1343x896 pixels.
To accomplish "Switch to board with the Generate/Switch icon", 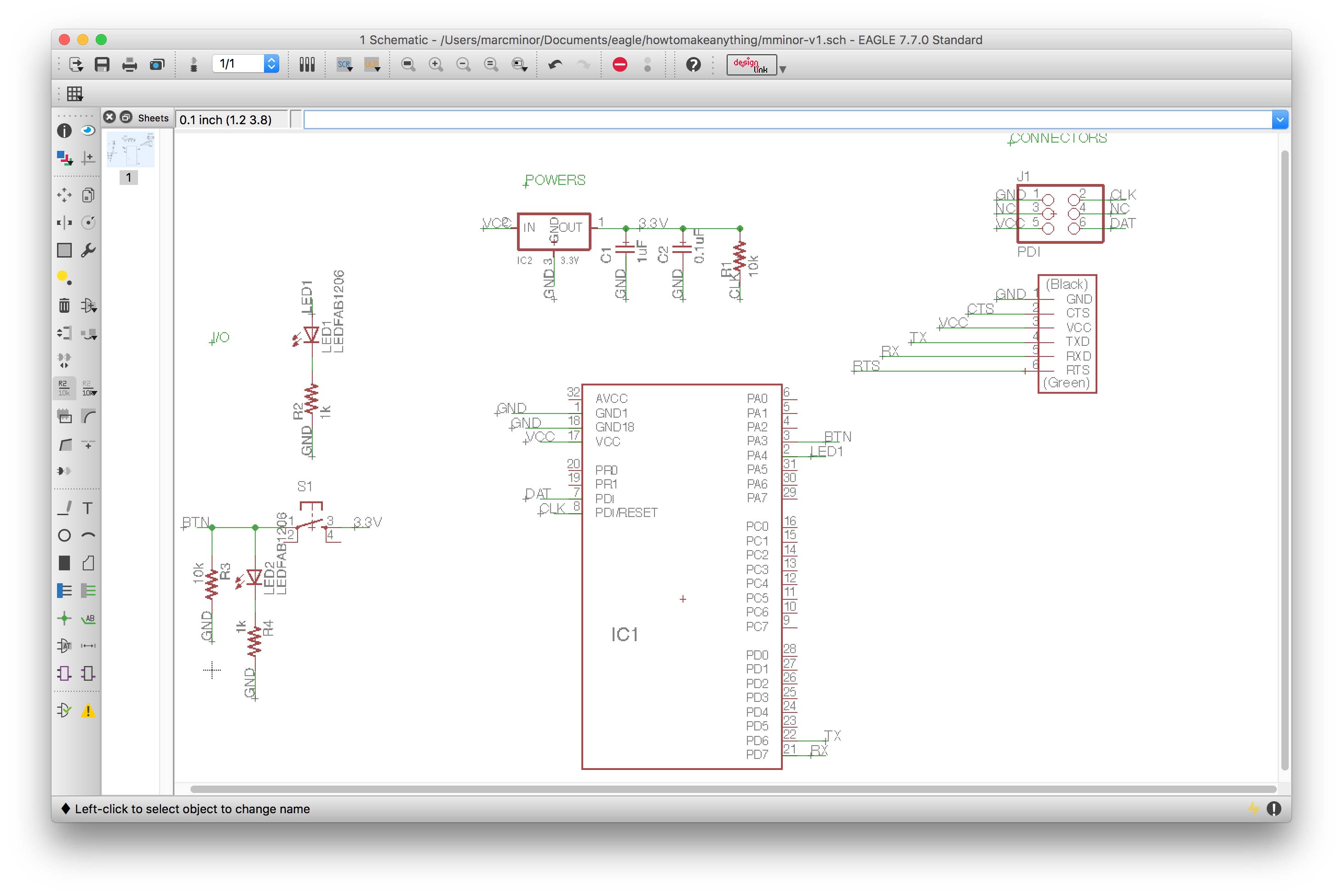I will [x=194, y=64].
